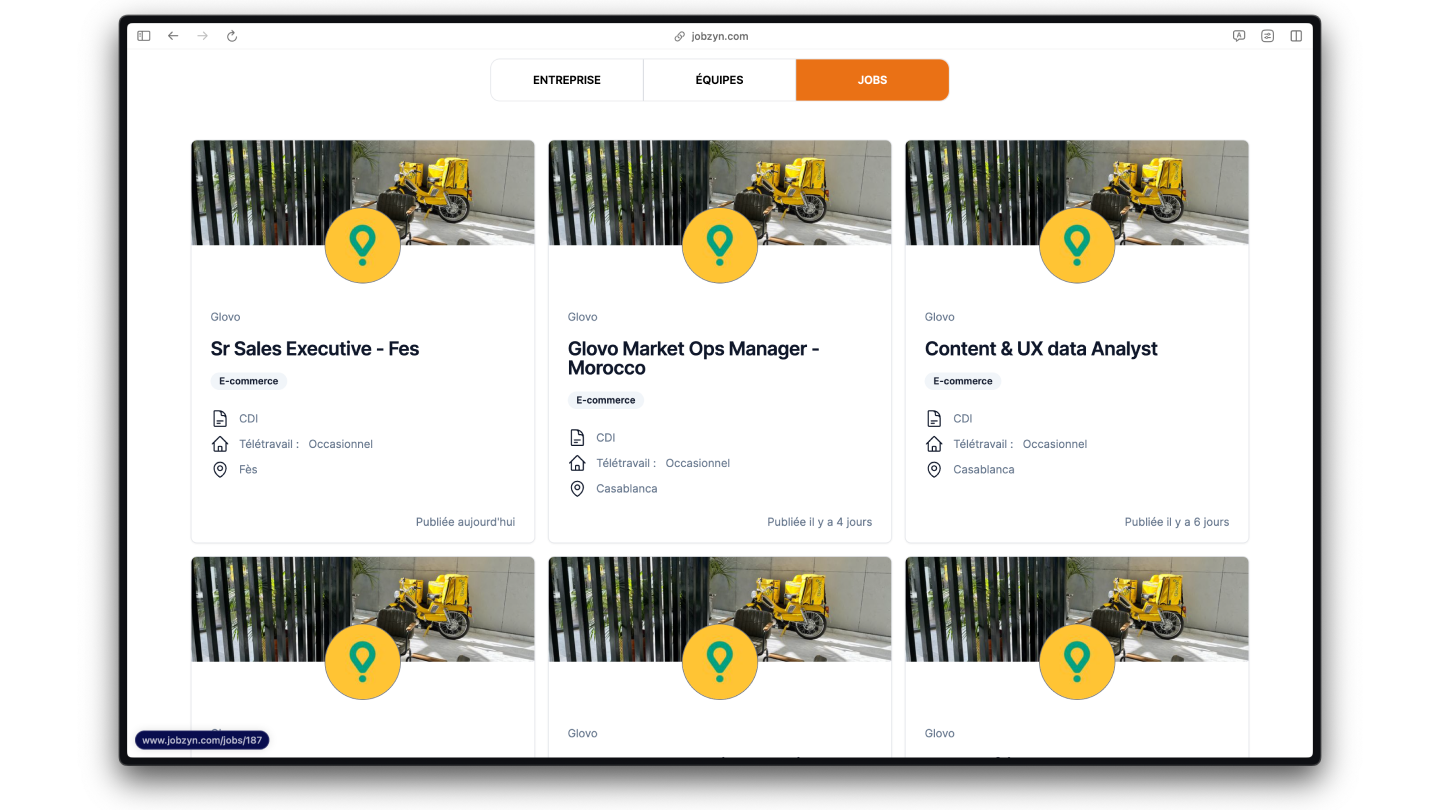Open the ÉQUIPES tab
The image size is (1440, 810).
pos(719,80)
